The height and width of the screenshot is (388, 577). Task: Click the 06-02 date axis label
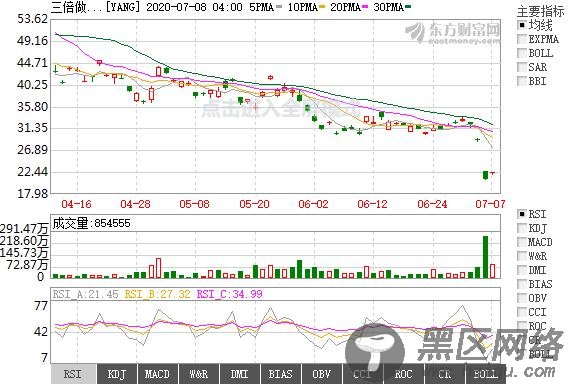[313, 204]
